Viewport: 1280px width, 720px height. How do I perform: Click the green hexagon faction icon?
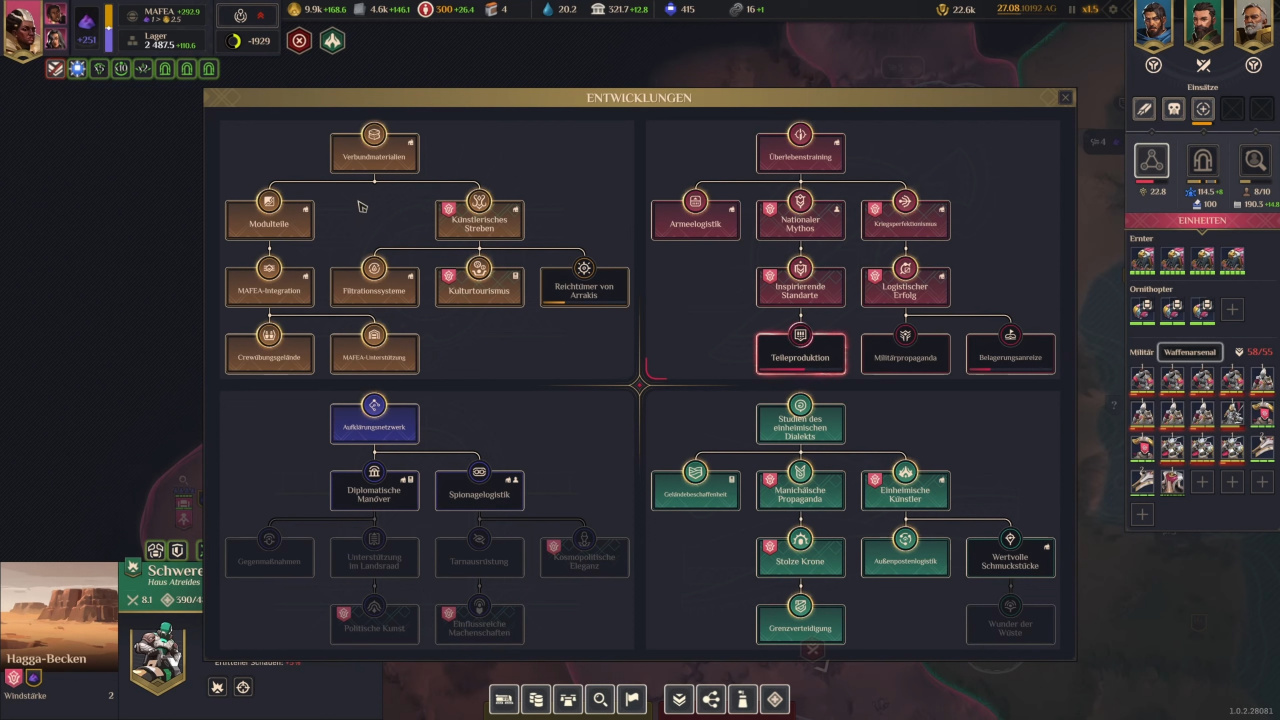(x=332, y=41)
